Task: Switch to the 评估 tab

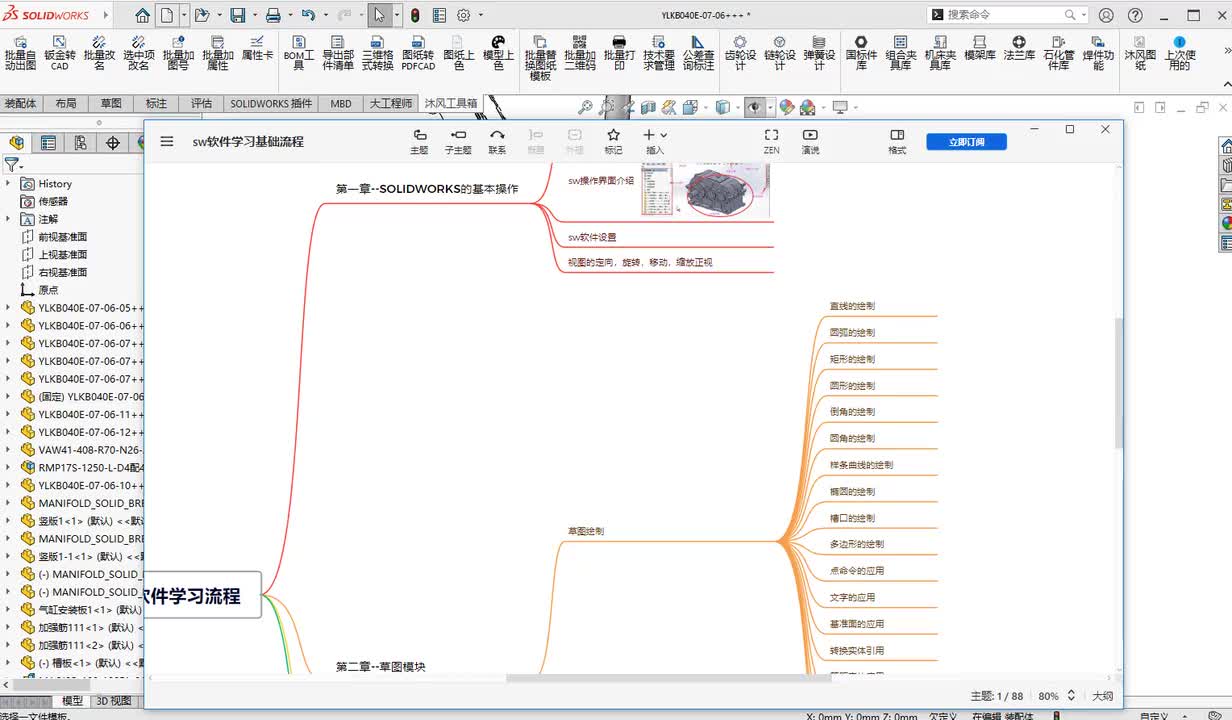Action: tap(201, 103)
